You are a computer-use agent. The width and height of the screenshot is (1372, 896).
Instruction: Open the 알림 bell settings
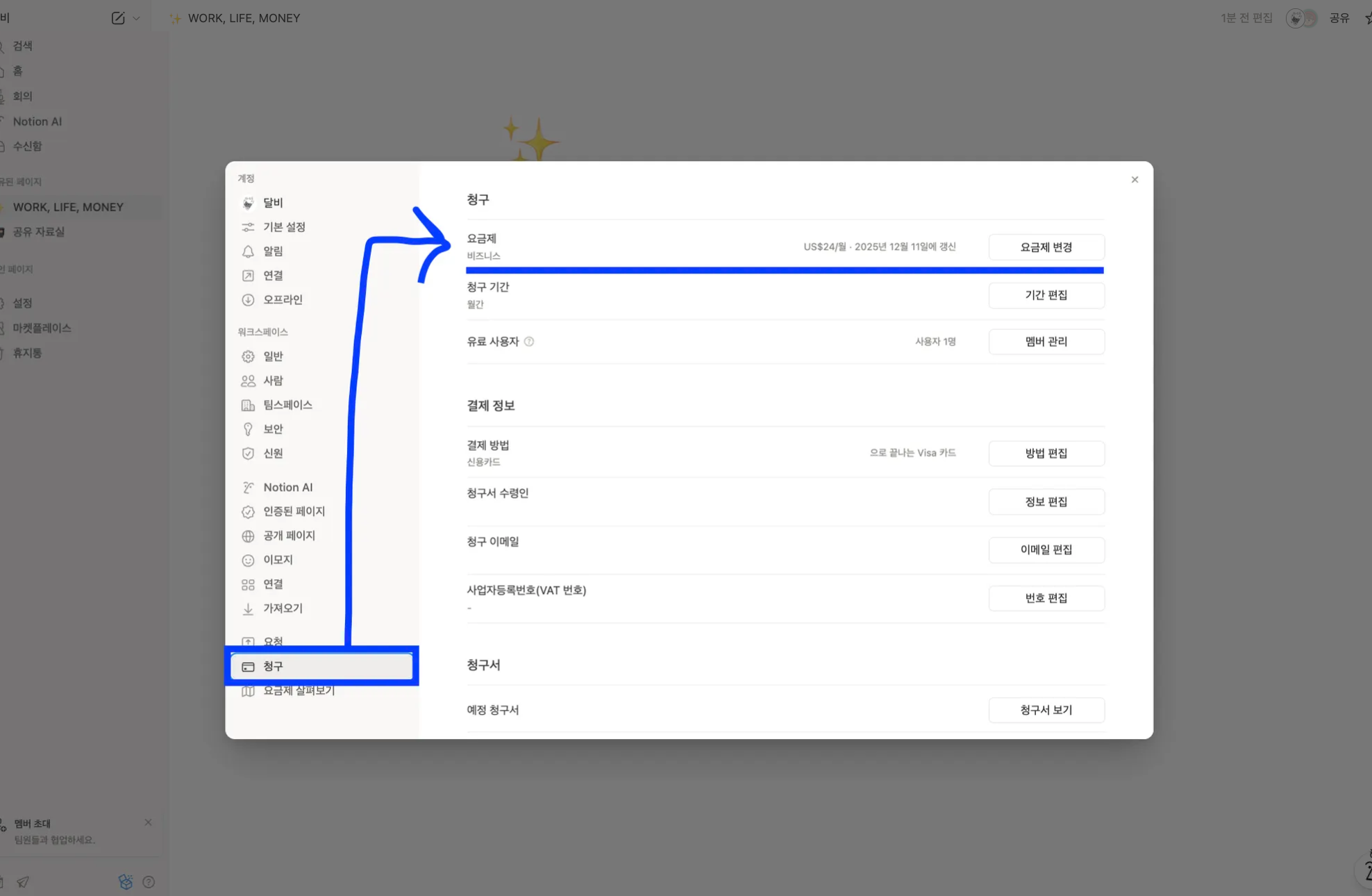click(272, 251)
